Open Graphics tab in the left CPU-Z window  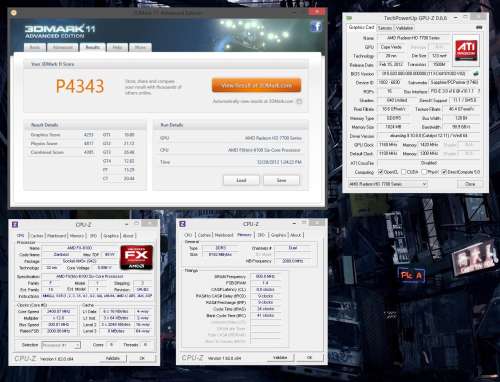(111, 236)
